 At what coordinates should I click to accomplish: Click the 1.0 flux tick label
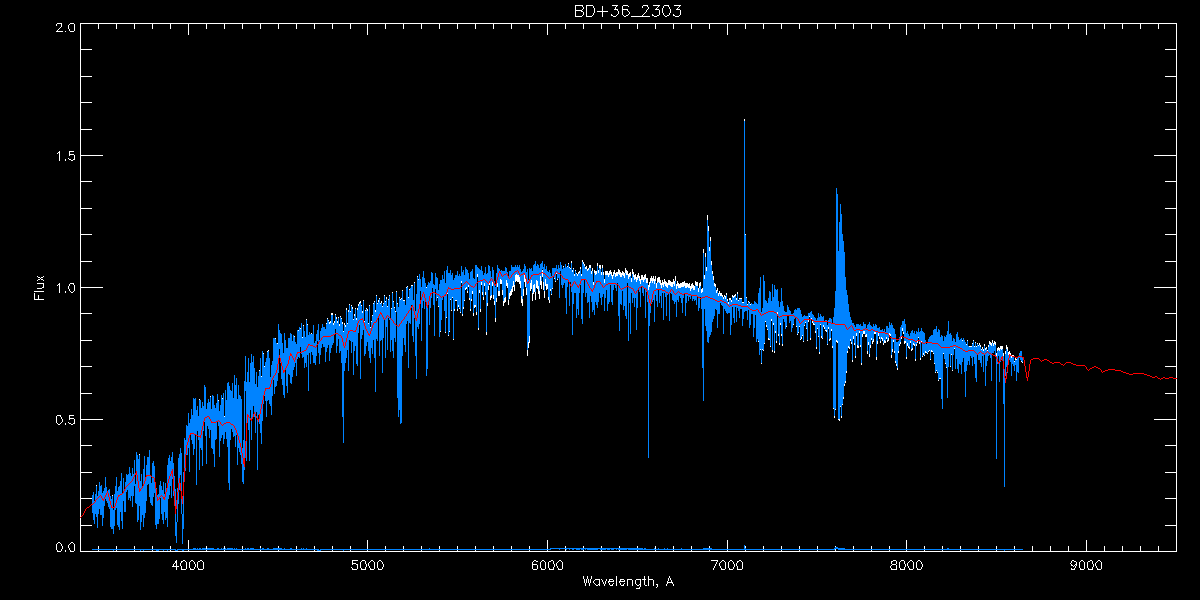click(x=66, y=288)
